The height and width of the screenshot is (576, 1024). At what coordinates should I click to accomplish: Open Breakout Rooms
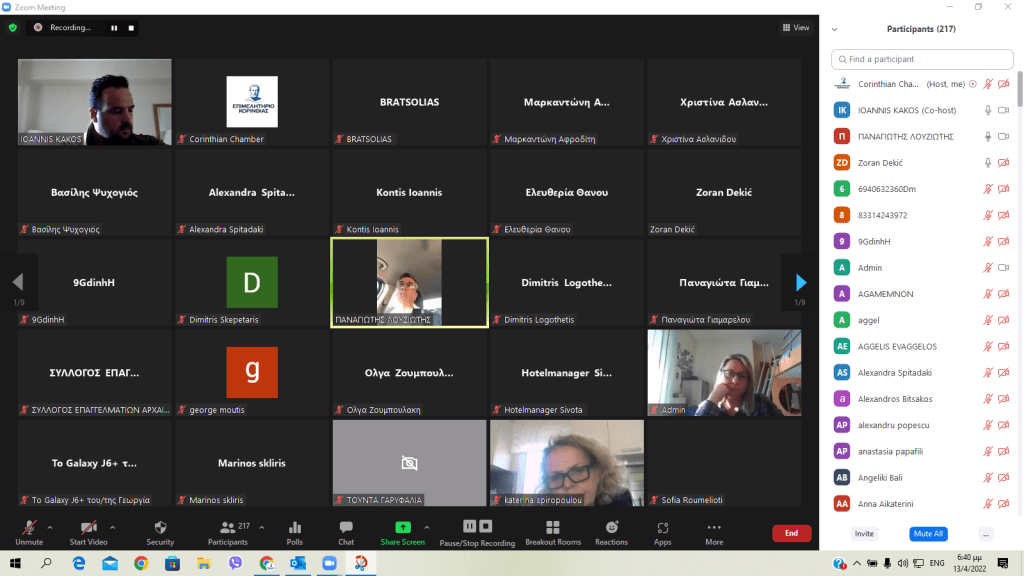(x=553, y=532)
